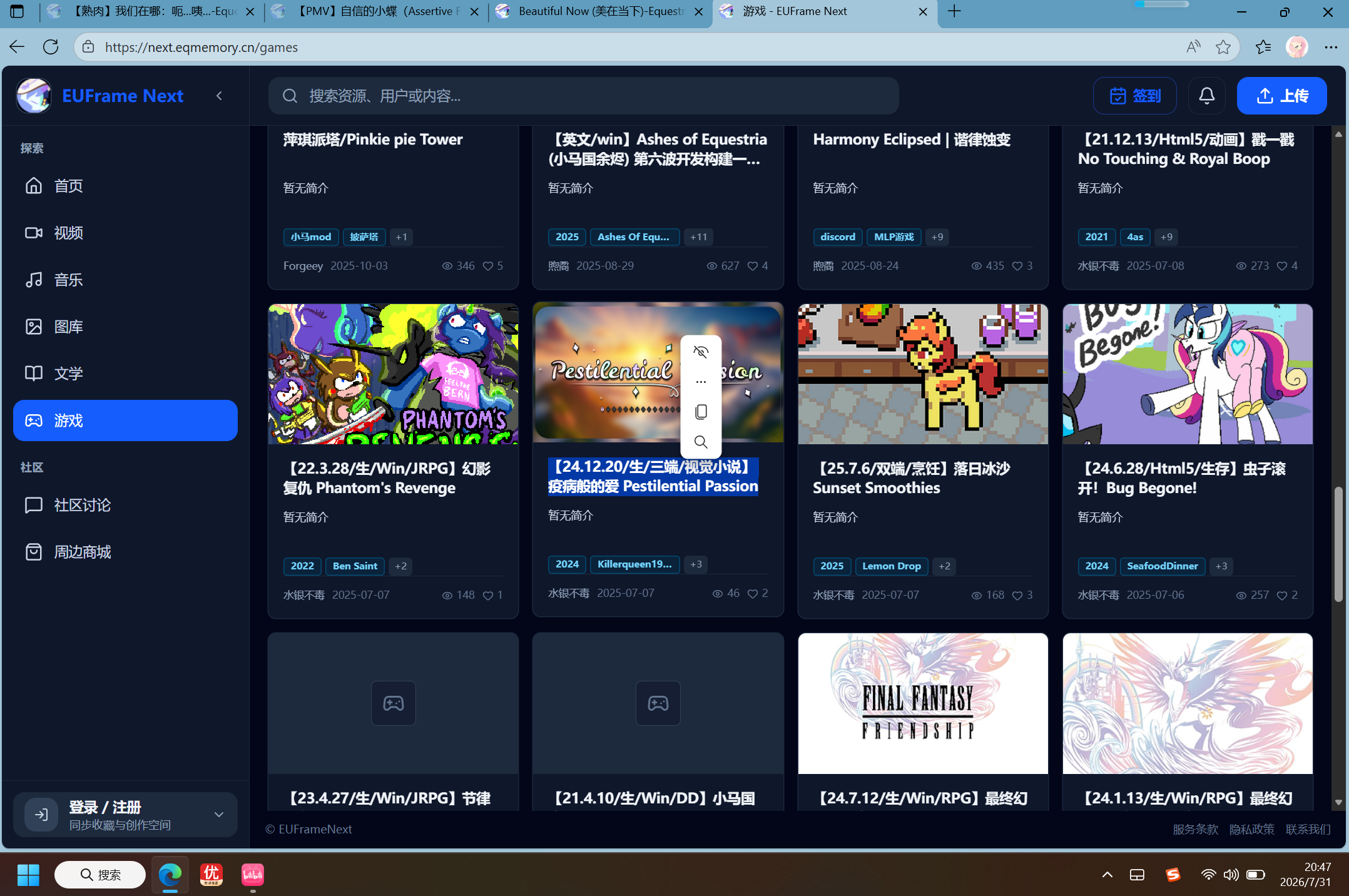This screenshot has width=1349, height=896.
Task: Click the 小马mod tag
Action: pos(311,237)
